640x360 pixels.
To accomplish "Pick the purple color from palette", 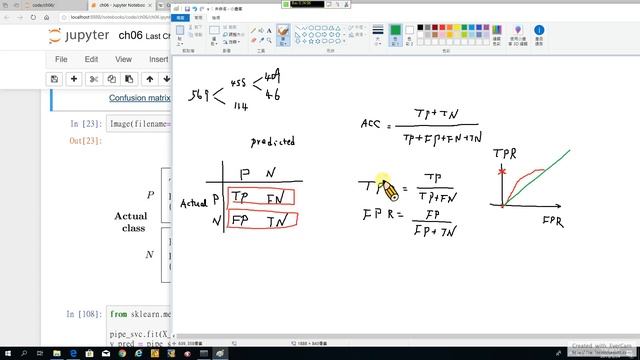I will point(486,28).
